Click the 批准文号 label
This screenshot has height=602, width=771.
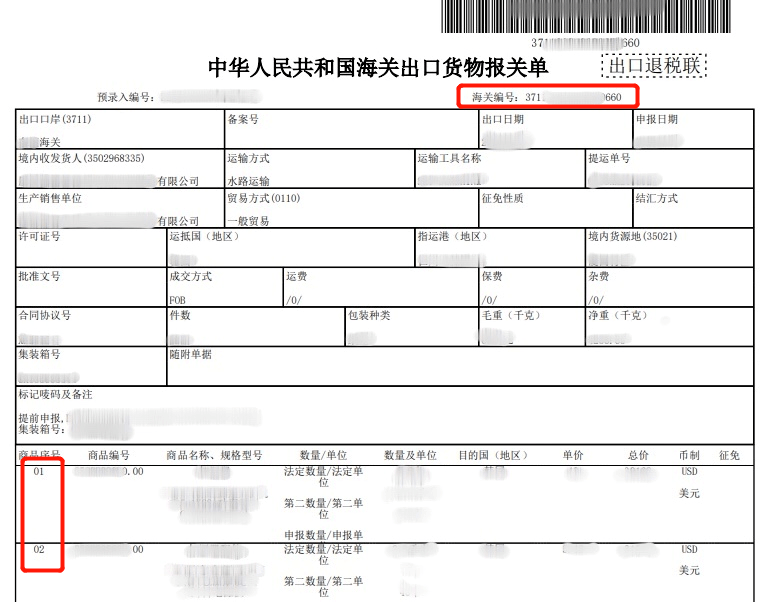(39, 276)
